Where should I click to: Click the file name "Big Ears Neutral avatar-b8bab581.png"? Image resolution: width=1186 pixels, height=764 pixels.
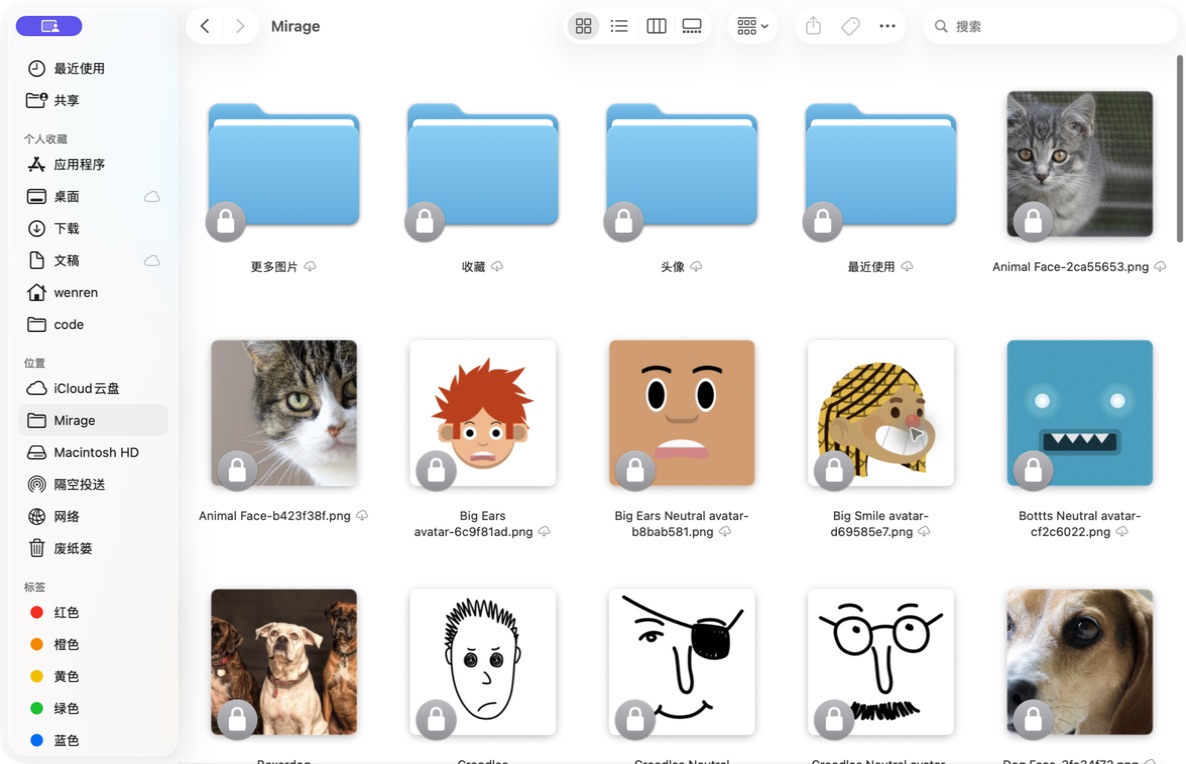(x=681, y=523)
